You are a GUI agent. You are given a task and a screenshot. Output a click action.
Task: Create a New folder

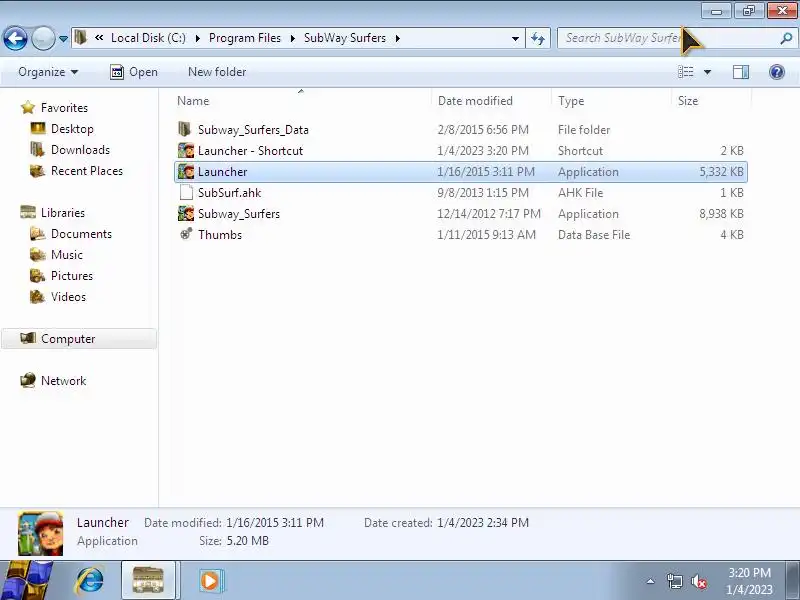(217, 72)
